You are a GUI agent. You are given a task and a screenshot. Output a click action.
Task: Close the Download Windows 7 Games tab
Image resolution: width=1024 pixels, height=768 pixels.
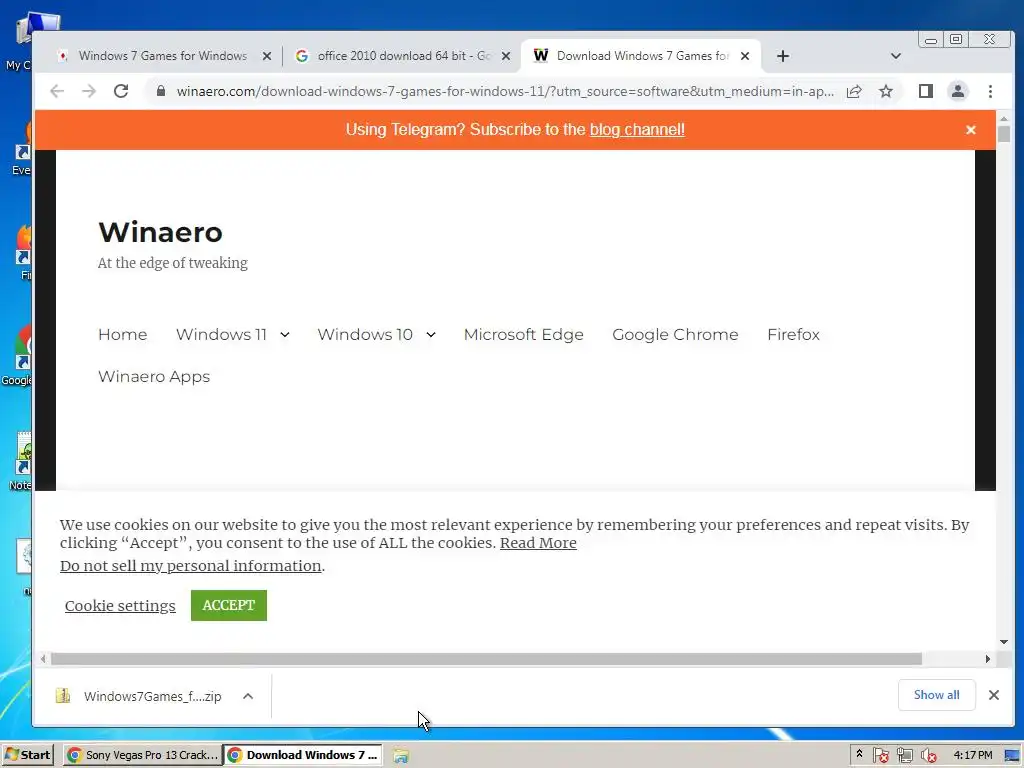click(744, 56)
